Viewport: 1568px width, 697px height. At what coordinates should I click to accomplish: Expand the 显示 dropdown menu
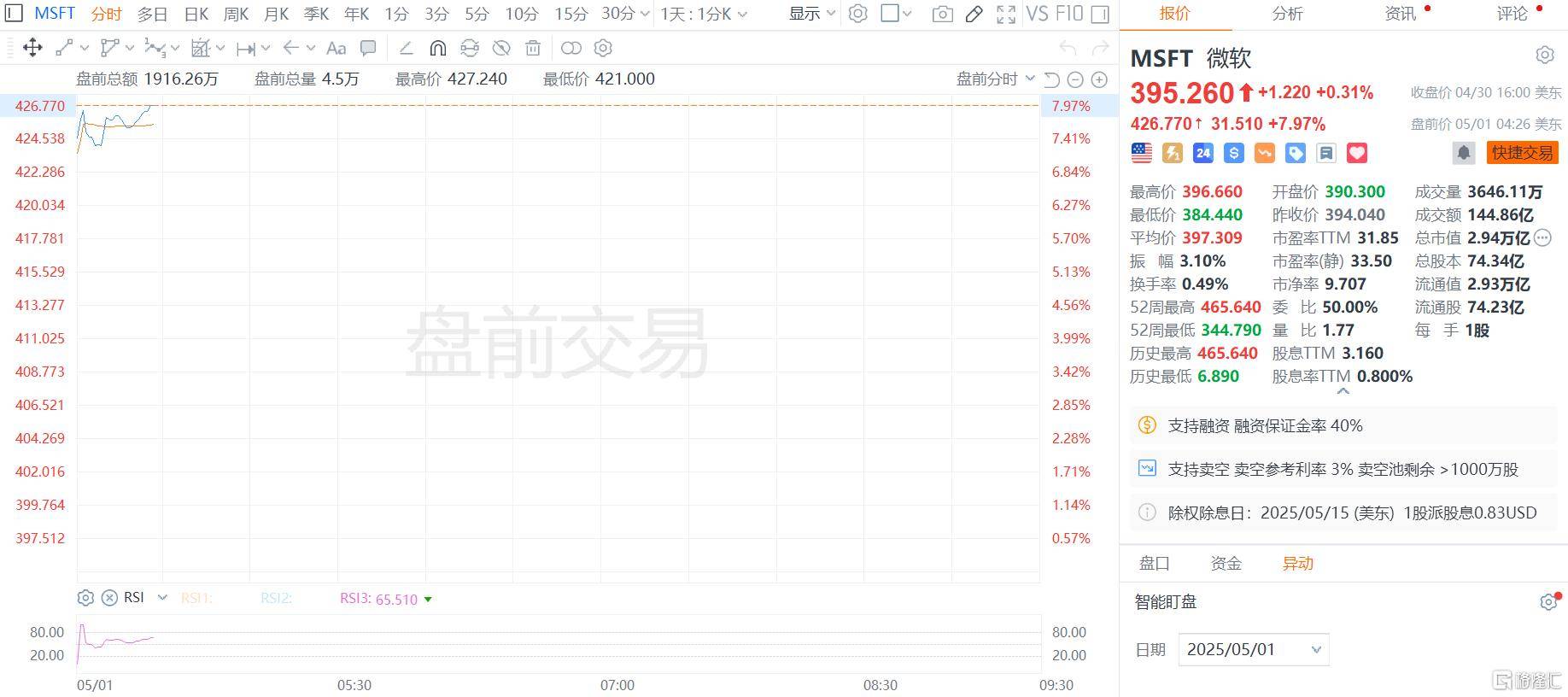point(811,14)
